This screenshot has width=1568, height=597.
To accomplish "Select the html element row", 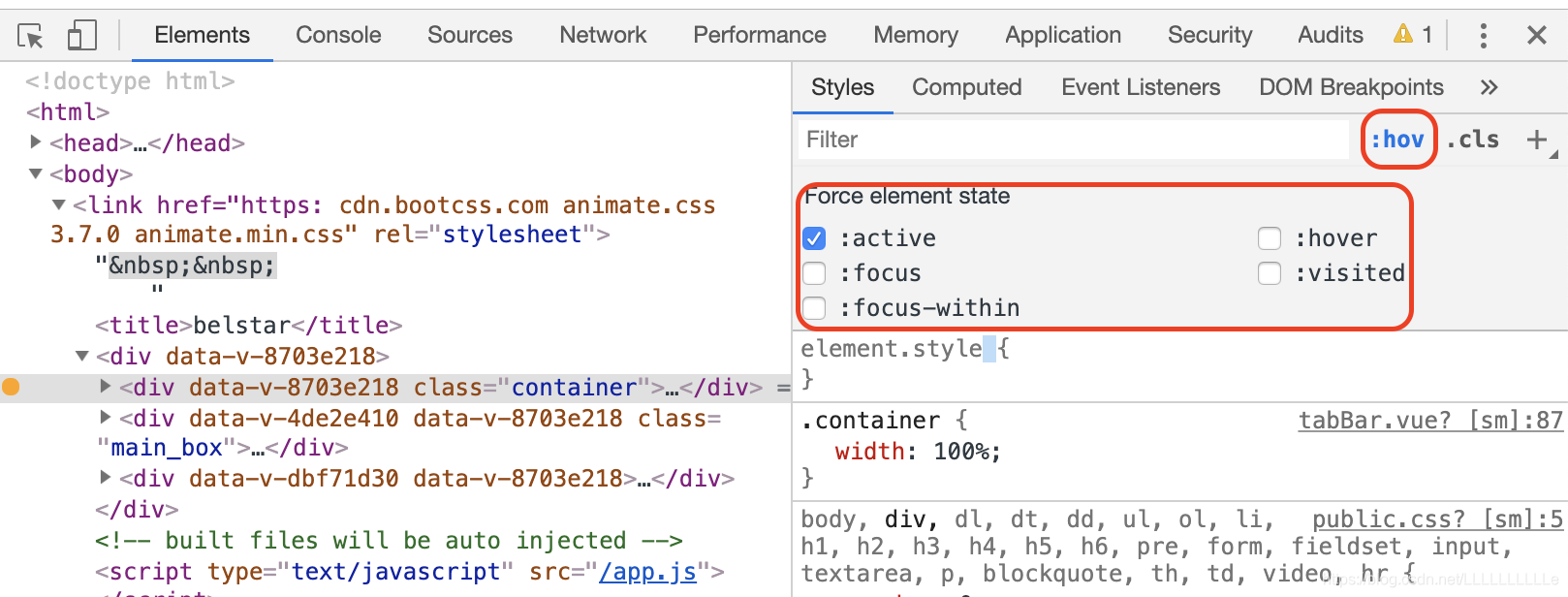I will (68, 111).
